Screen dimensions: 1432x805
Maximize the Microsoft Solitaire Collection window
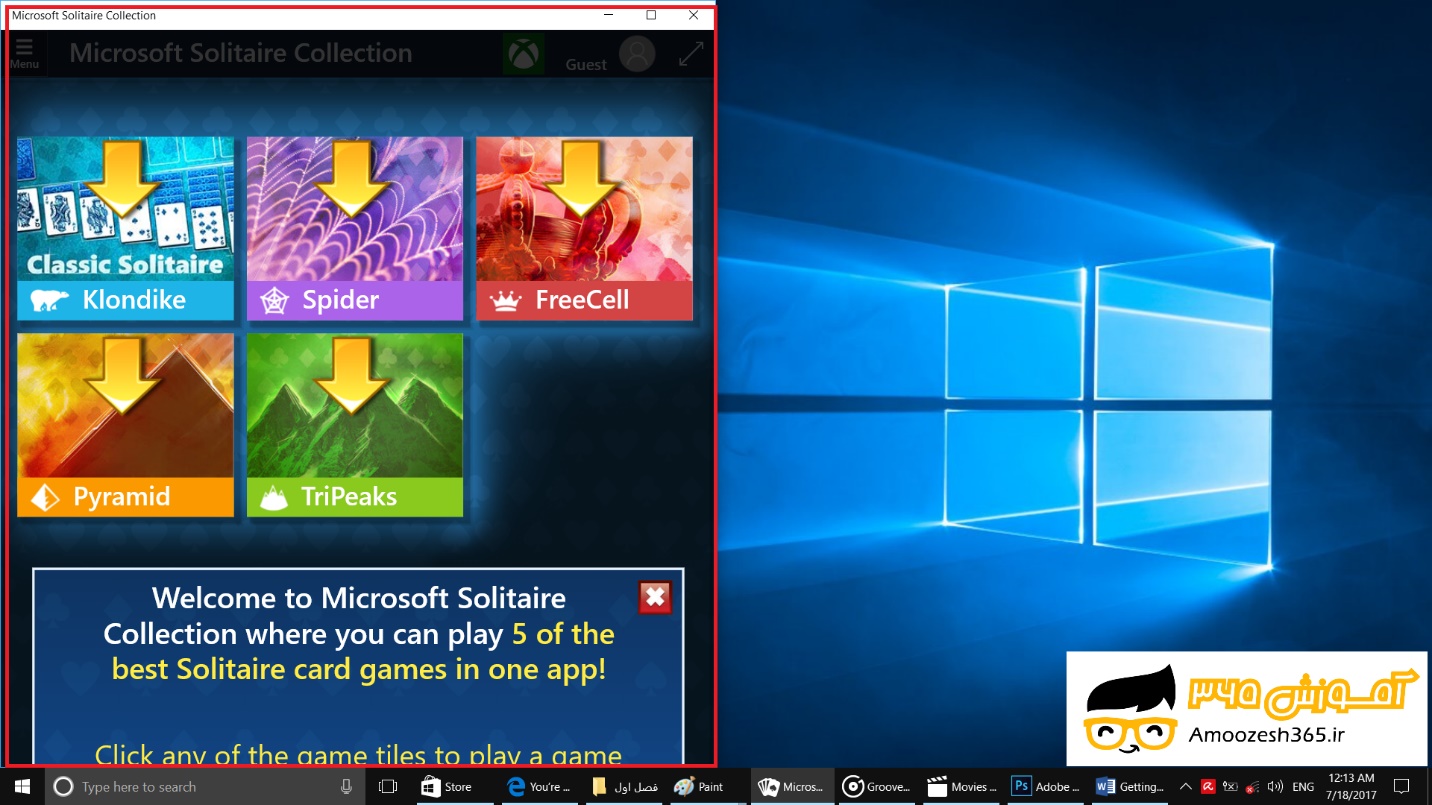click(x=651, y=15)
